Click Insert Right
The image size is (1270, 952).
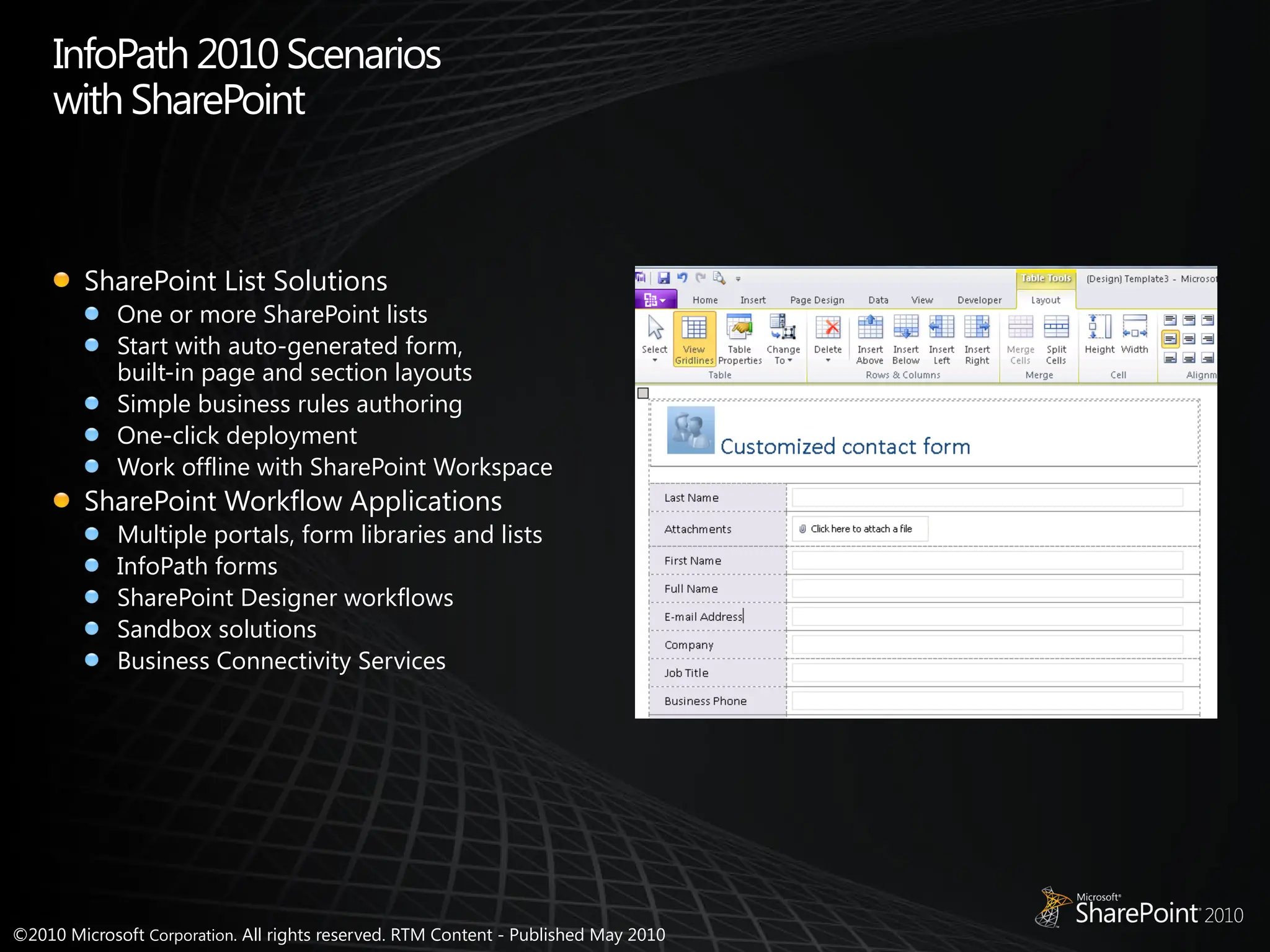pos(977,338)
